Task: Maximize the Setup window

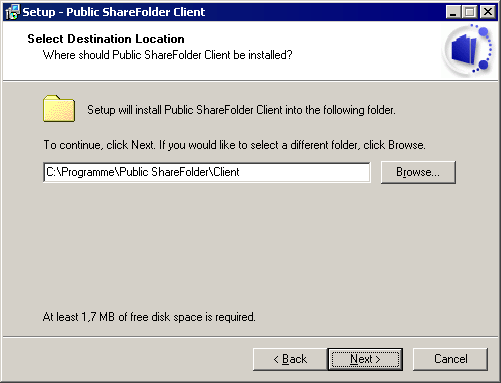Action: click(470, 12)
